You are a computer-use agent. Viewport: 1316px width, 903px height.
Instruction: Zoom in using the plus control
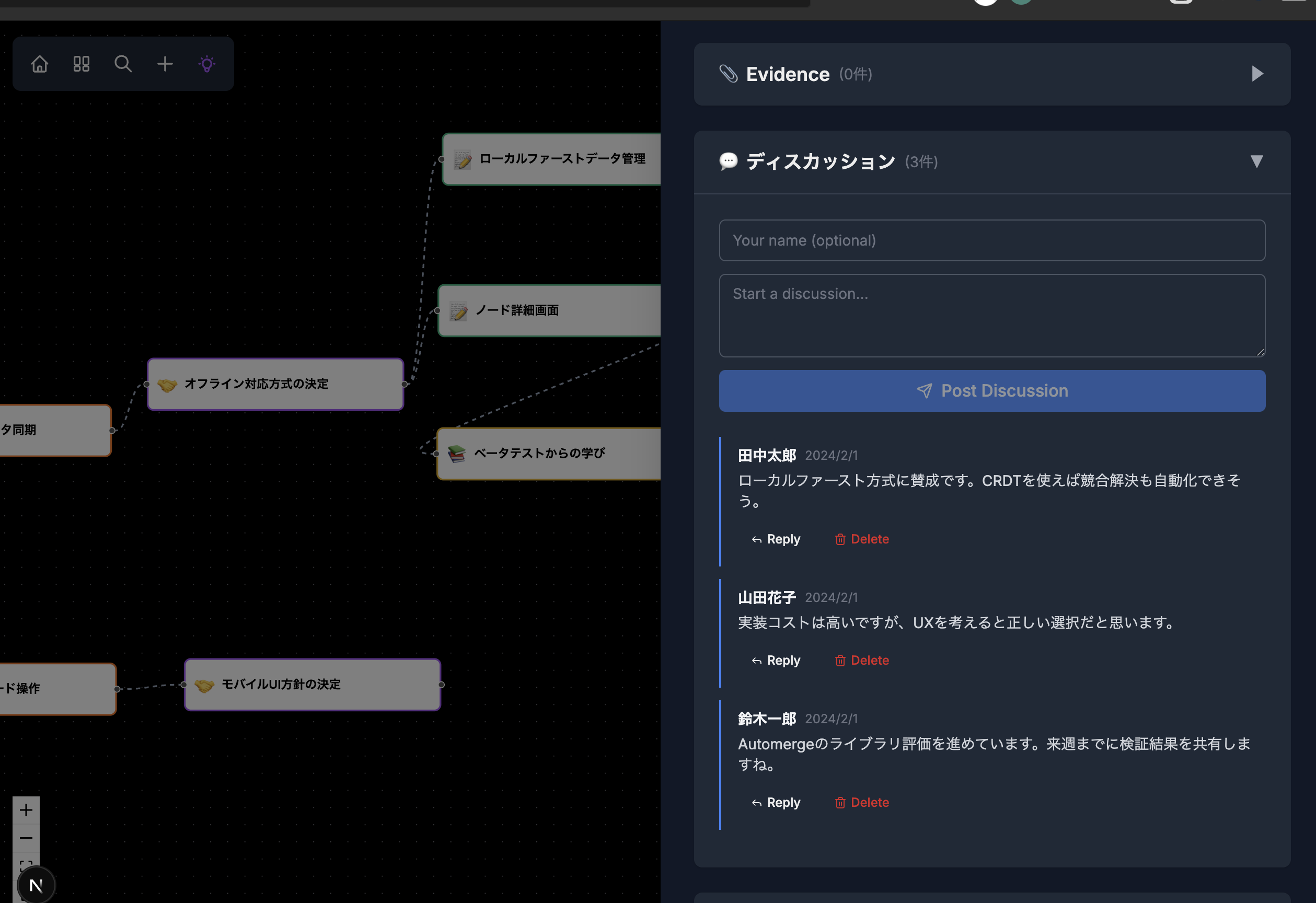[26, 809]
